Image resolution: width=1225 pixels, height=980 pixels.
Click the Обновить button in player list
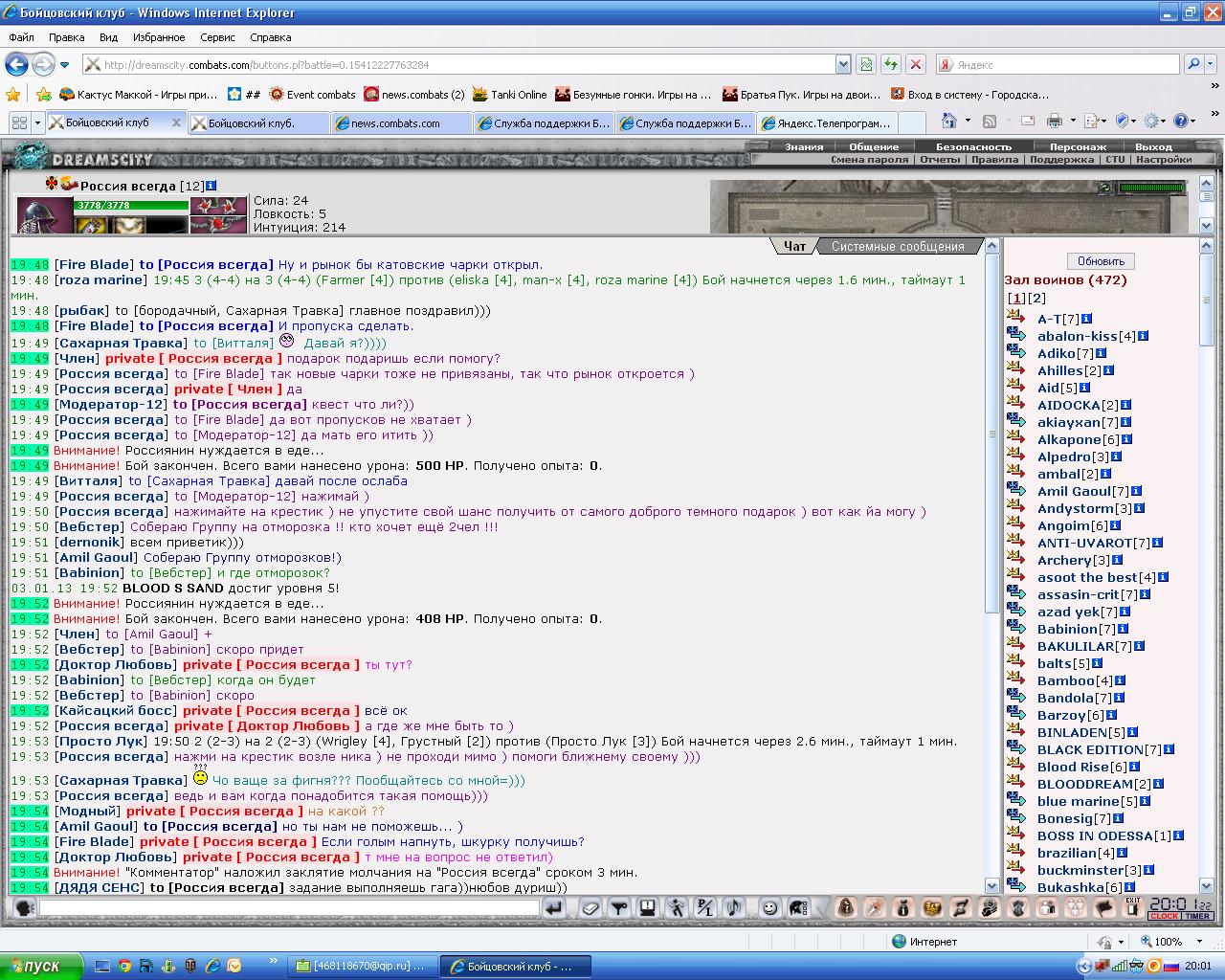(1101, 261)
